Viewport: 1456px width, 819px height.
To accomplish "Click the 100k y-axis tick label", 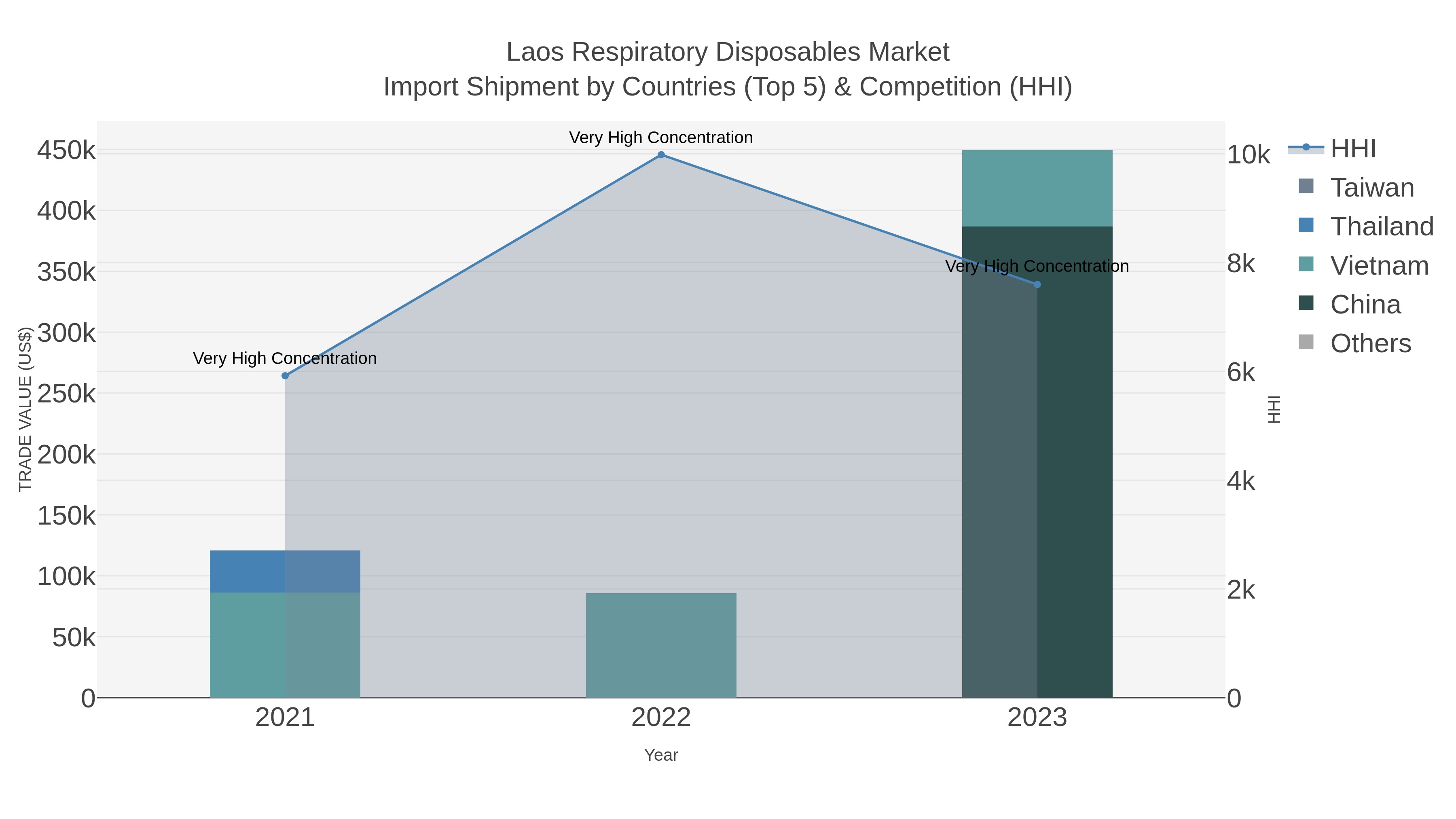I will pyautogui.click(x=66, y=577).
